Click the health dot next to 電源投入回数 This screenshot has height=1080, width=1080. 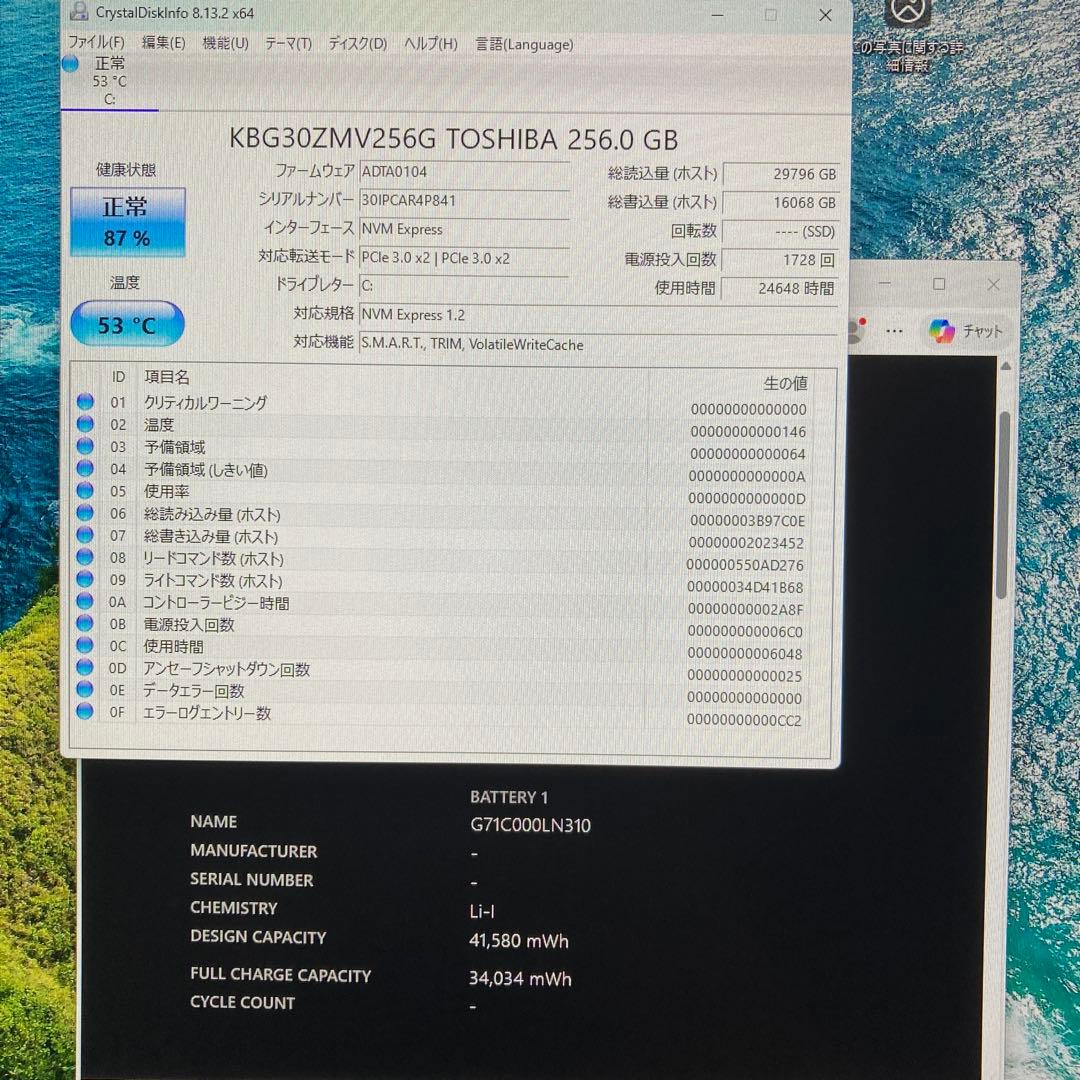[x=85, y=624]
